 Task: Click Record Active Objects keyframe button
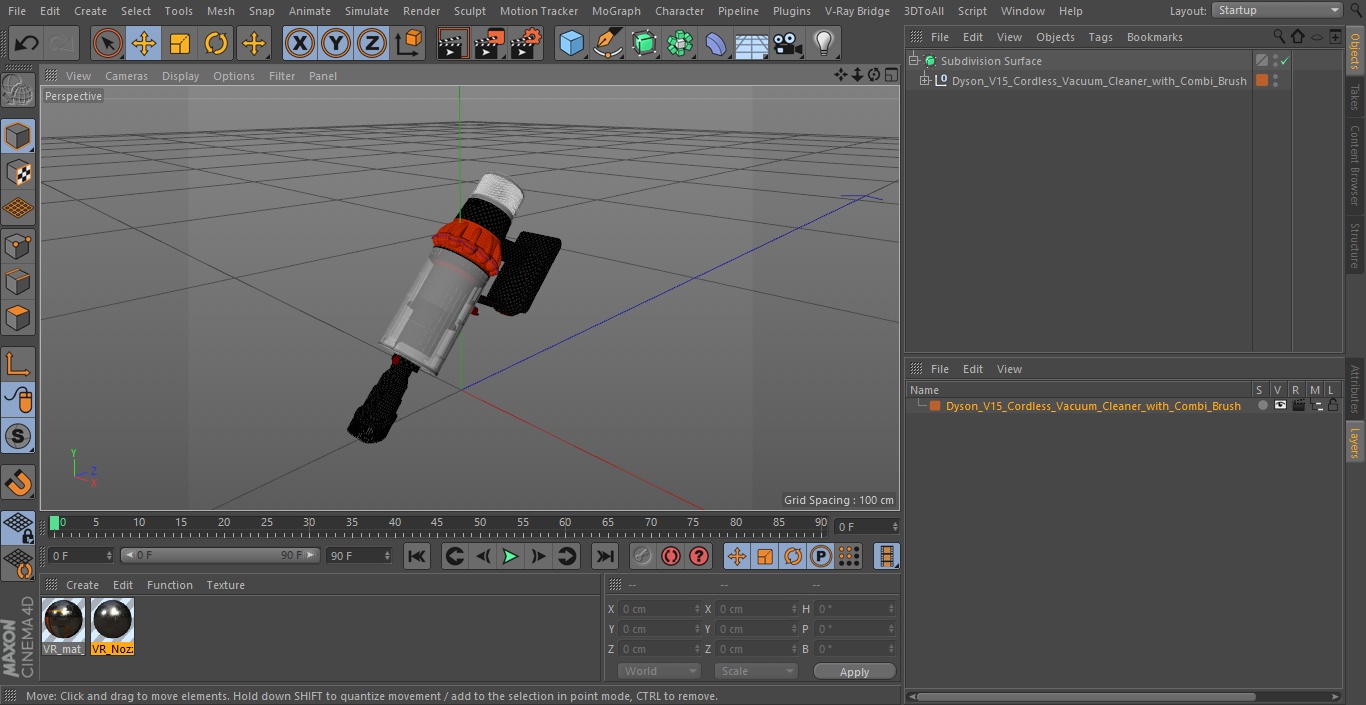643,556
